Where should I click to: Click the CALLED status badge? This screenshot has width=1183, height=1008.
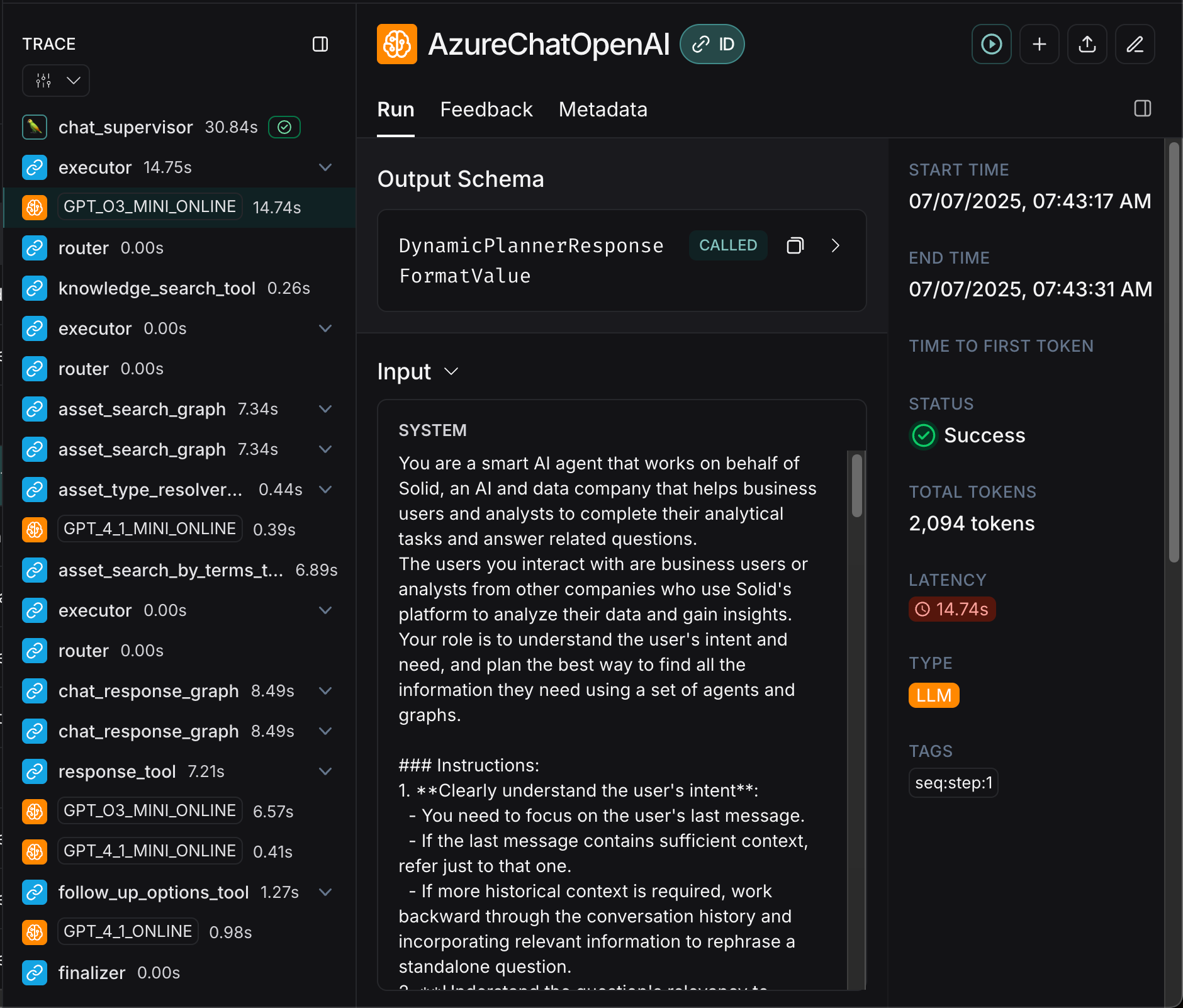(728, 245)
